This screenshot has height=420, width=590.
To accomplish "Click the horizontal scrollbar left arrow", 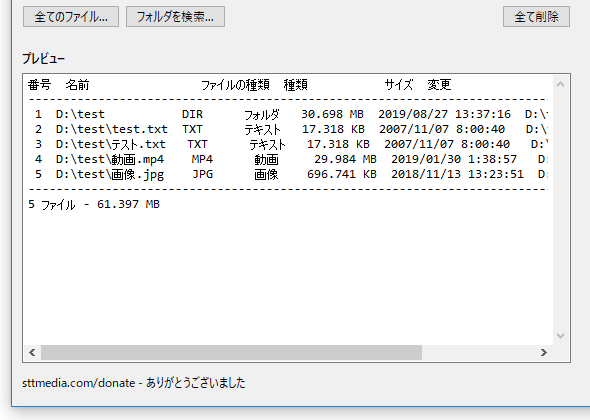I will tap(32, 353).
